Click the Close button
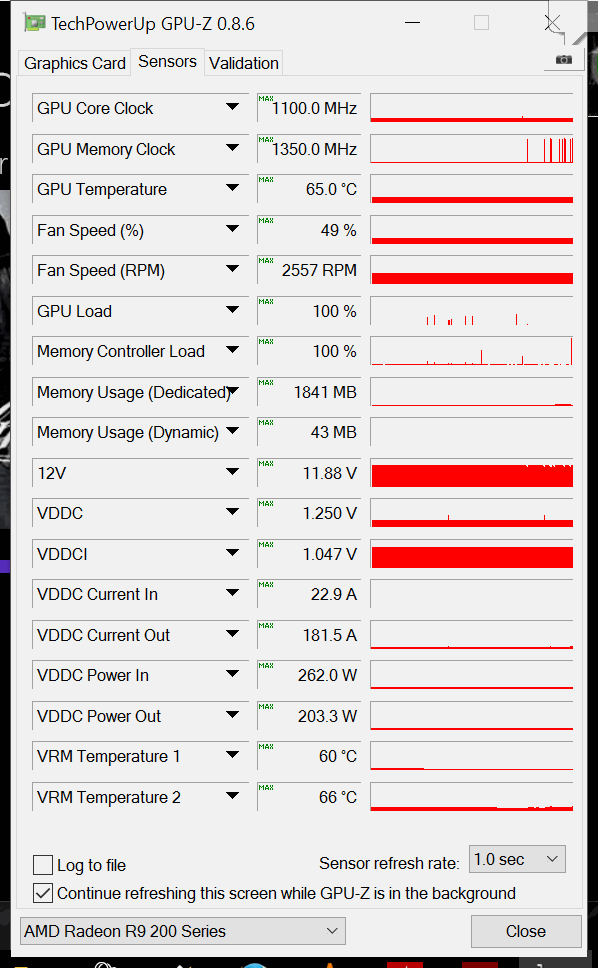The width and height of the screenshot is (598, 968). [x=526, y=931]
